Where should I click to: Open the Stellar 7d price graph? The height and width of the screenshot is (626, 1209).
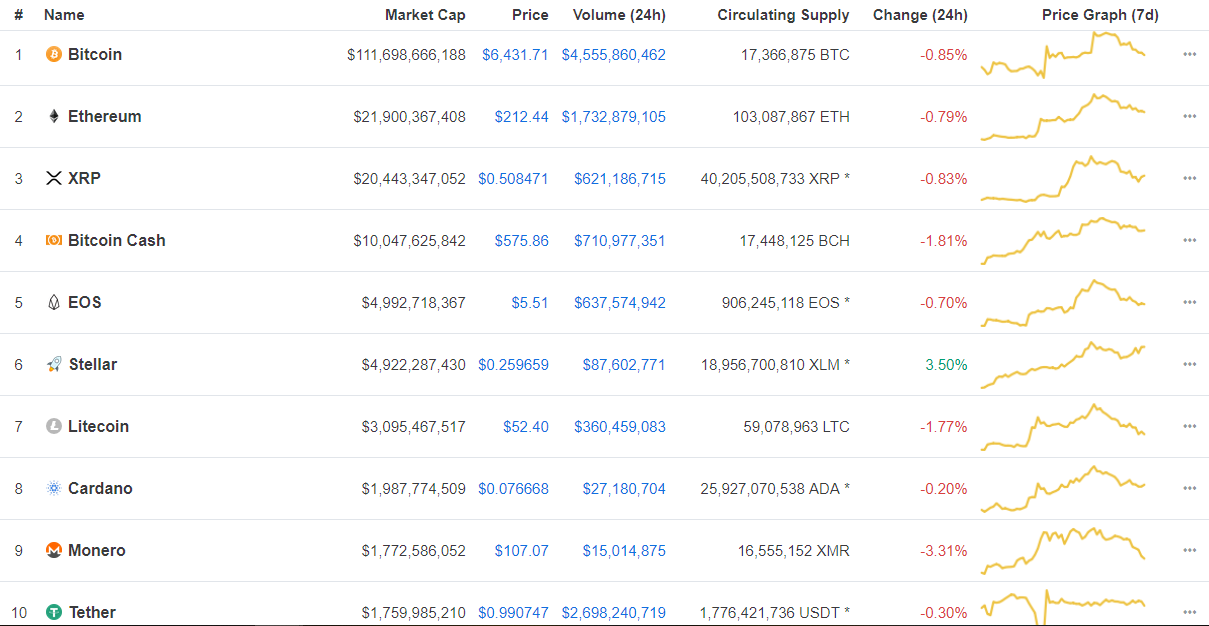click(1063, 365)
